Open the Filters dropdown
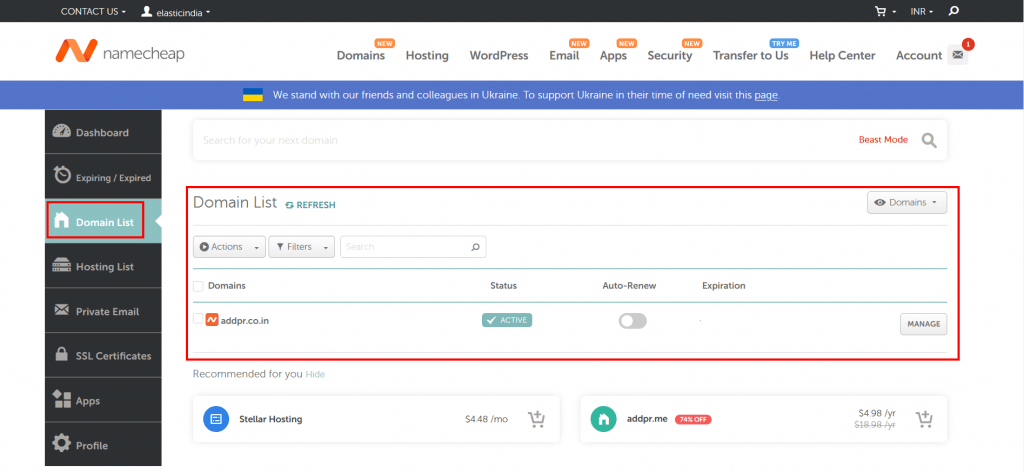The height and width of the screenshot is (472, 1024). pos(302,247)
